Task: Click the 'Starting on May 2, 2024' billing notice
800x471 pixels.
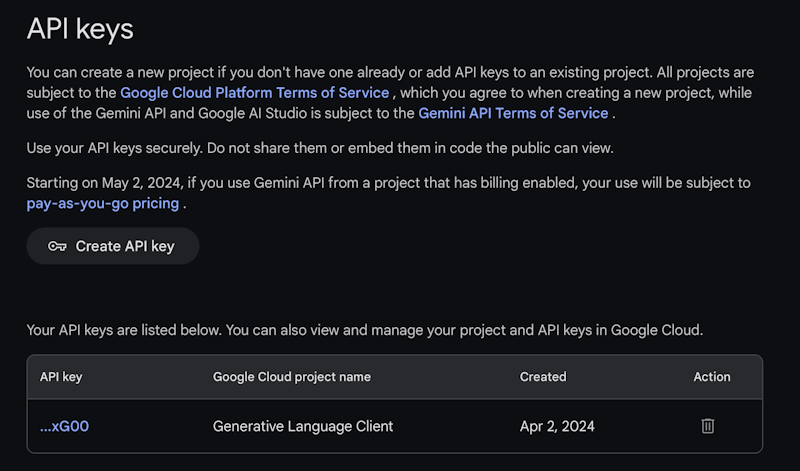Action: coord(388,183)
